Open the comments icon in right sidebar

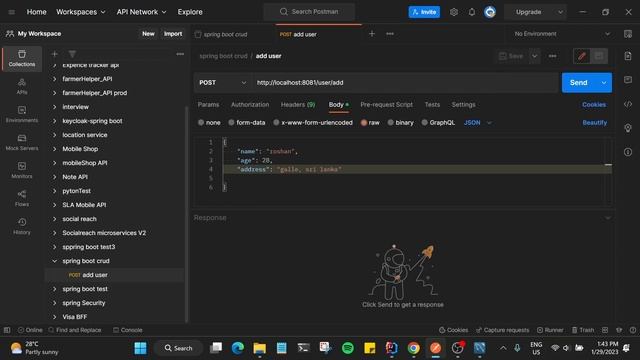pyautogui.click(x=628, y=80)
